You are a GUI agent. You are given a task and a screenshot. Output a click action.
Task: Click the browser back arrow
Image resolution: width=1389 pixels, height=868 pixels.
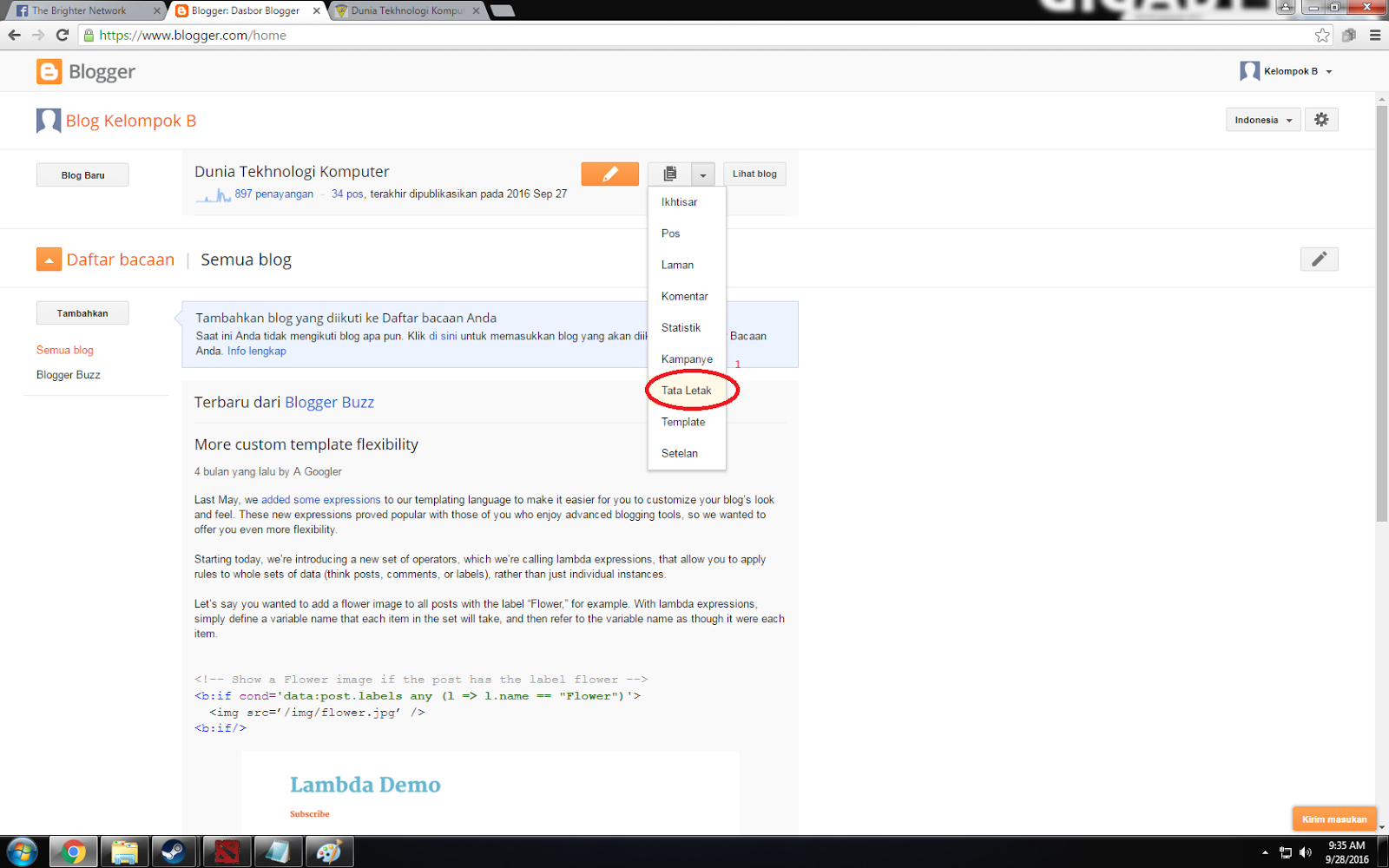[x=14, y=35]
